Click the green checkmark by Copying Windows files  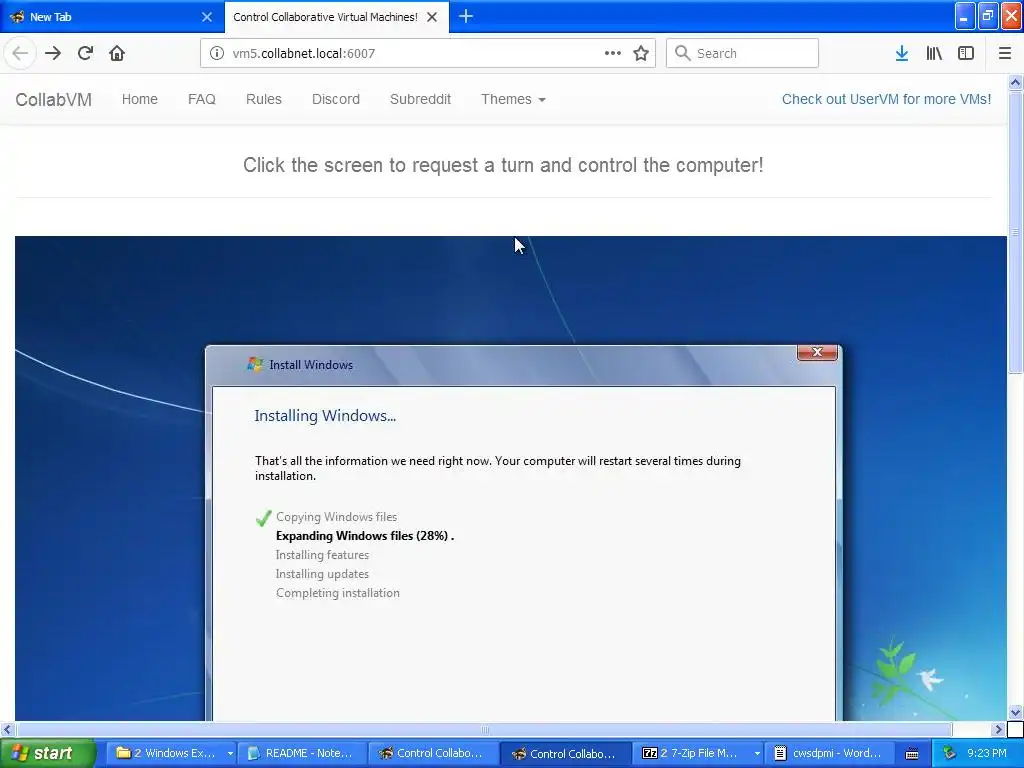click(263, 518)
